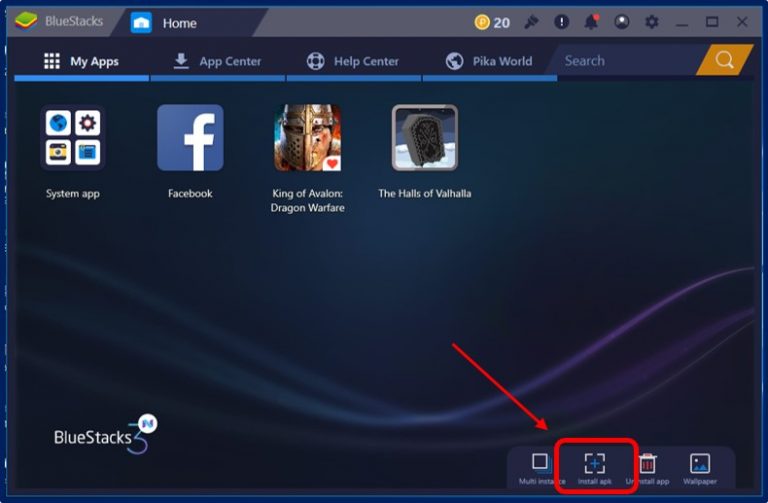
Task: Close the BlueStacks window
Action: 742,22
